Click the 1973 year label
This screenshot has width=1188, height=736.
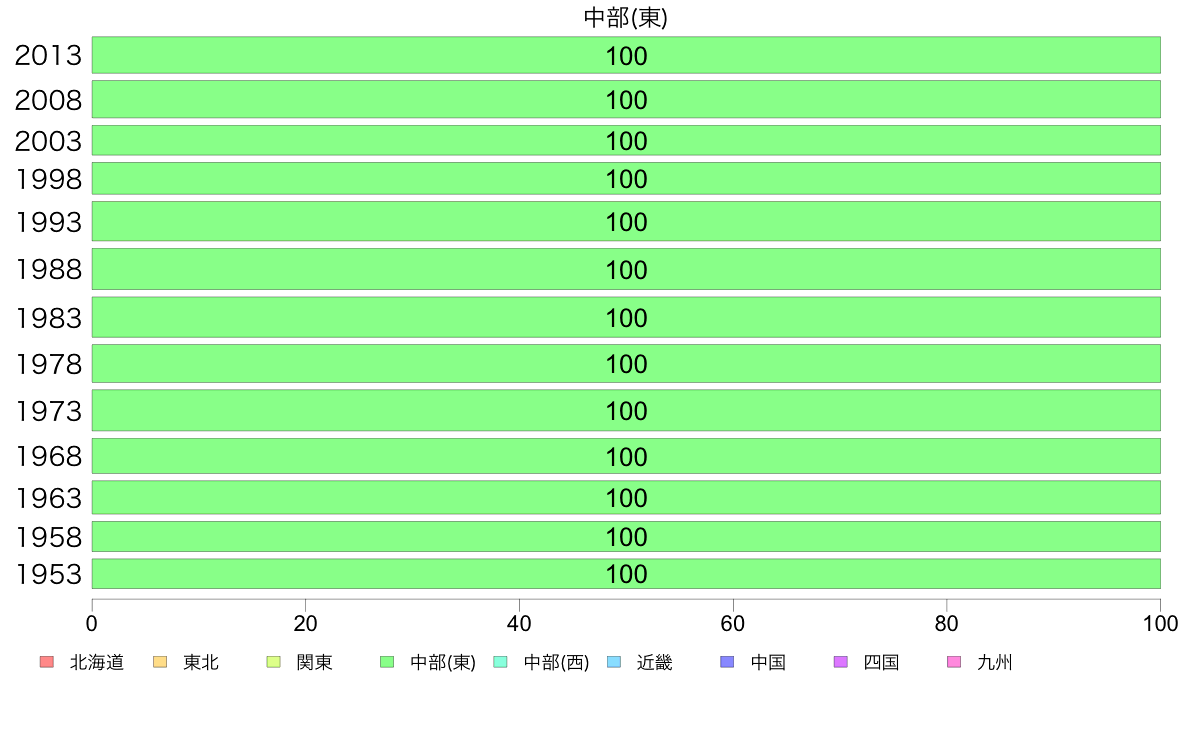[48, 411]
